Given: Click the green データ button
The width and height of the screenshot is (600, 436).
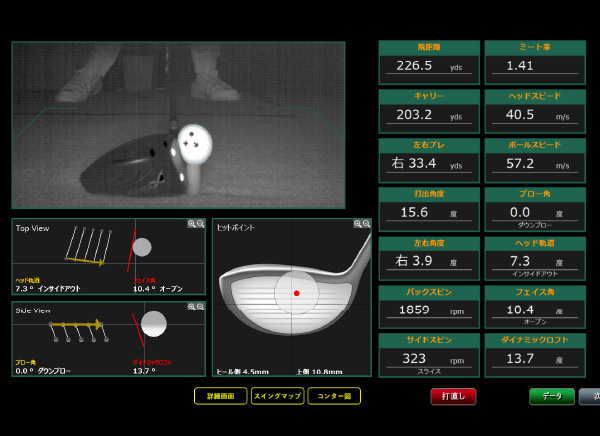Looking at the screenshot, I should (552, 396).
